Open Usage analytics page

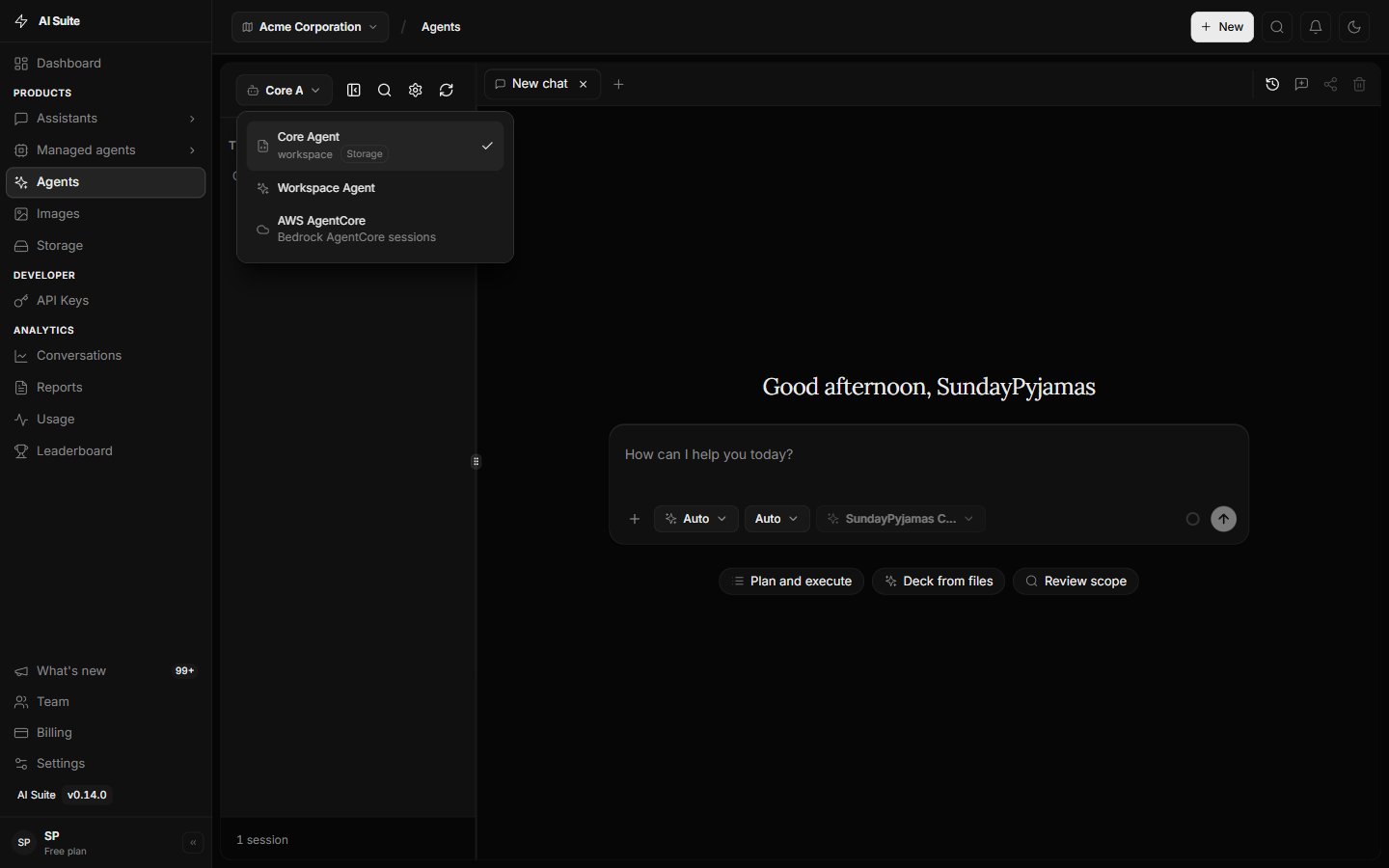click(106, 420)
